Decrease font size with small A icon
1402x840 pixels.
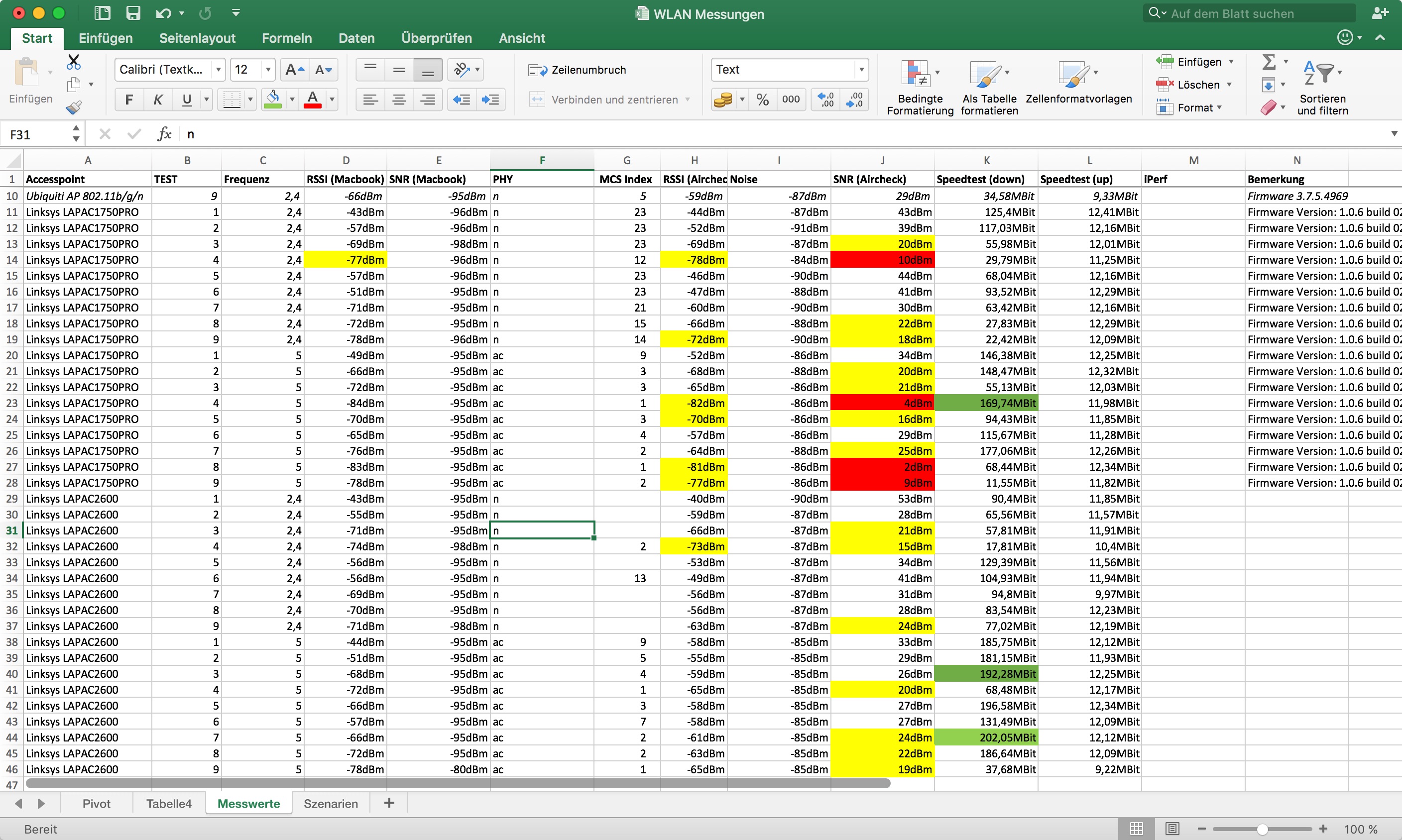(x=323, y=70)
